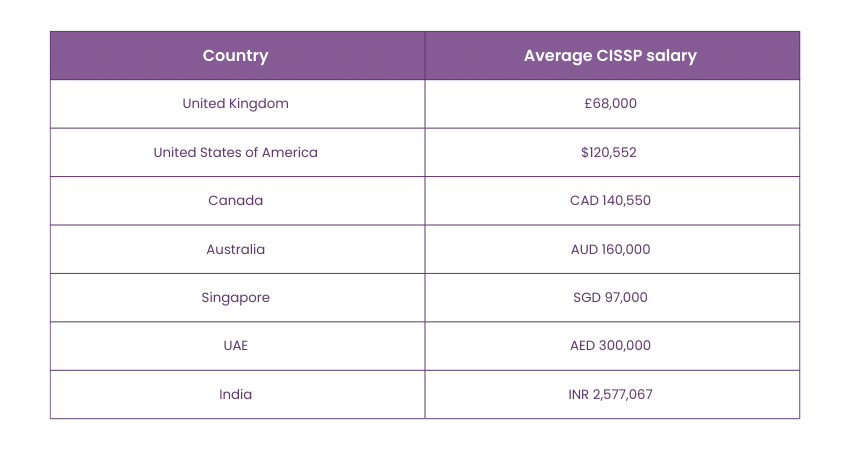The width and height of the screenshot is (850, 450).
Task: Select the AUD 160,000 value
Action: tap(610, 249)
